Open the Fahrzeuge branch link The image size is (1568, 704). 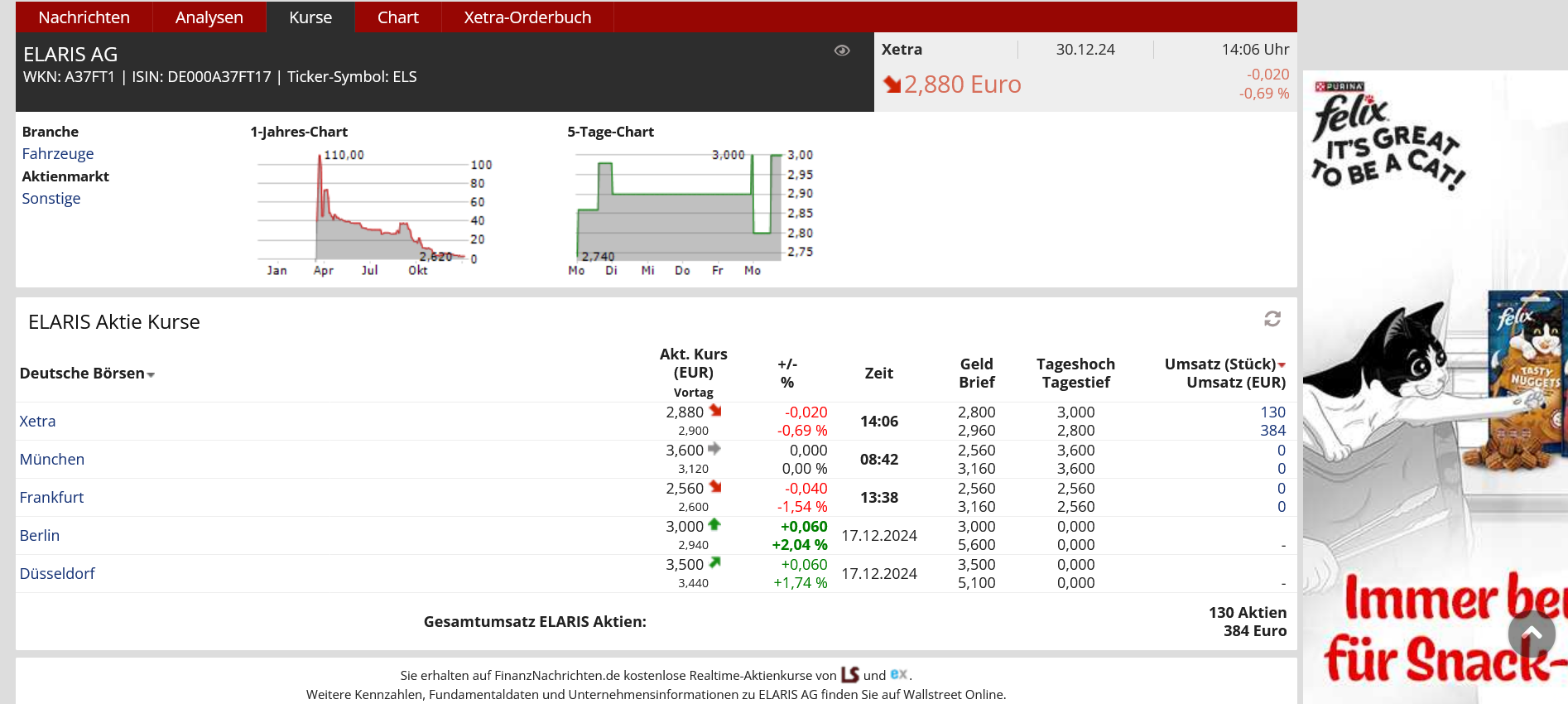[58, 154]
